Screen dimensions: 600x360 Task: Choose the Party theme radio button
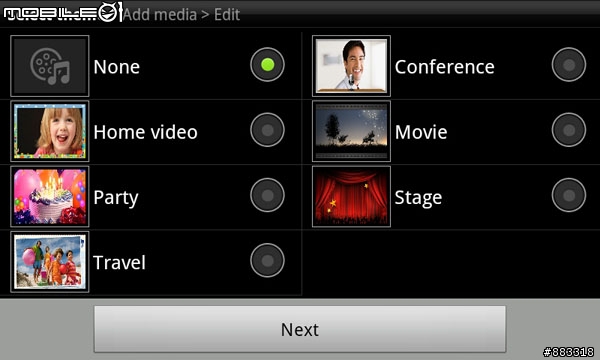pyautogui.click(x=267, y=195)
